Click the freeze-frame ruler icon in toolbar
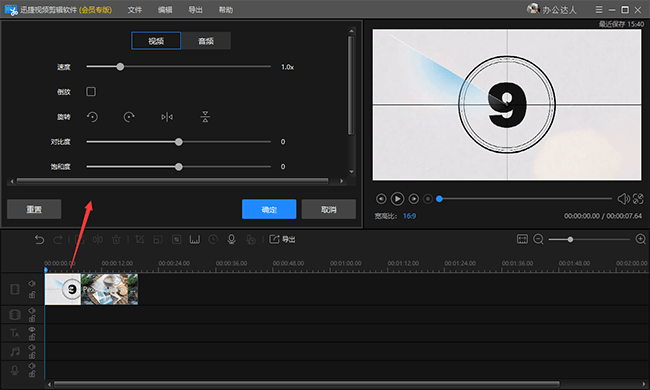The width and height of the screenshot is (650, 390). point(195,240)
